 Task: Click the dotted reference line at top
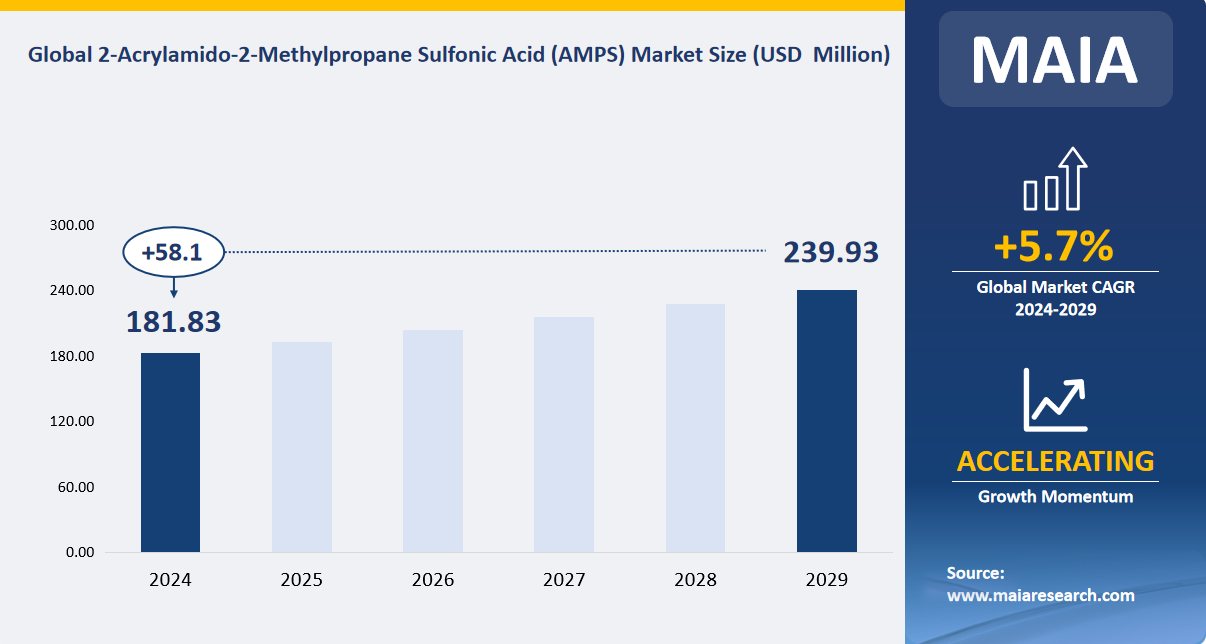[x=500, y=252]
